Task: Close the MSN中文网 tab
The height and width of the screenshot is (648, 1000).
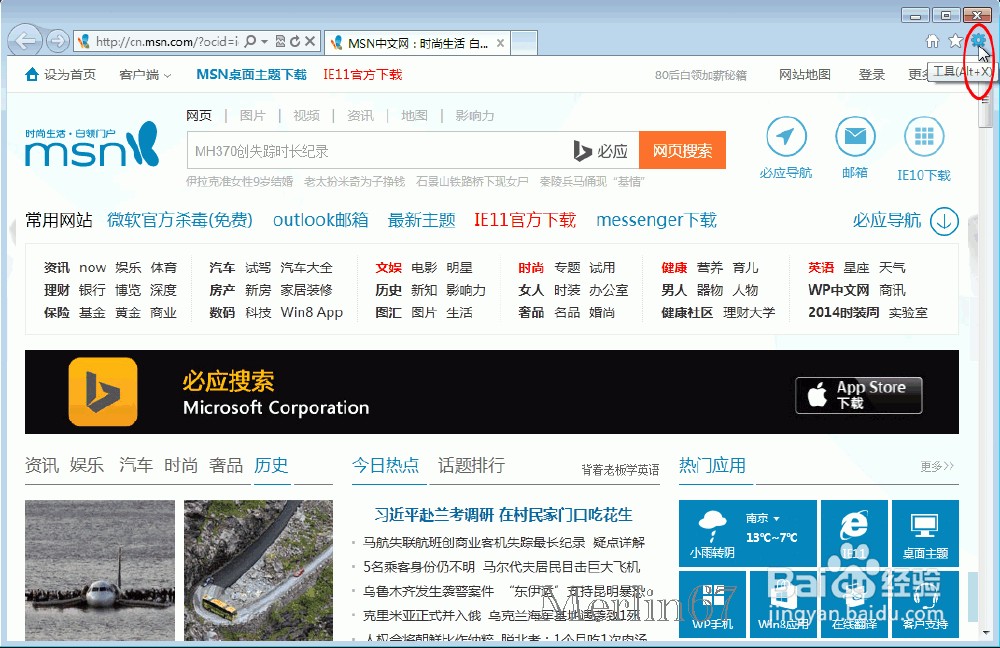Action: tap(501, 43)
